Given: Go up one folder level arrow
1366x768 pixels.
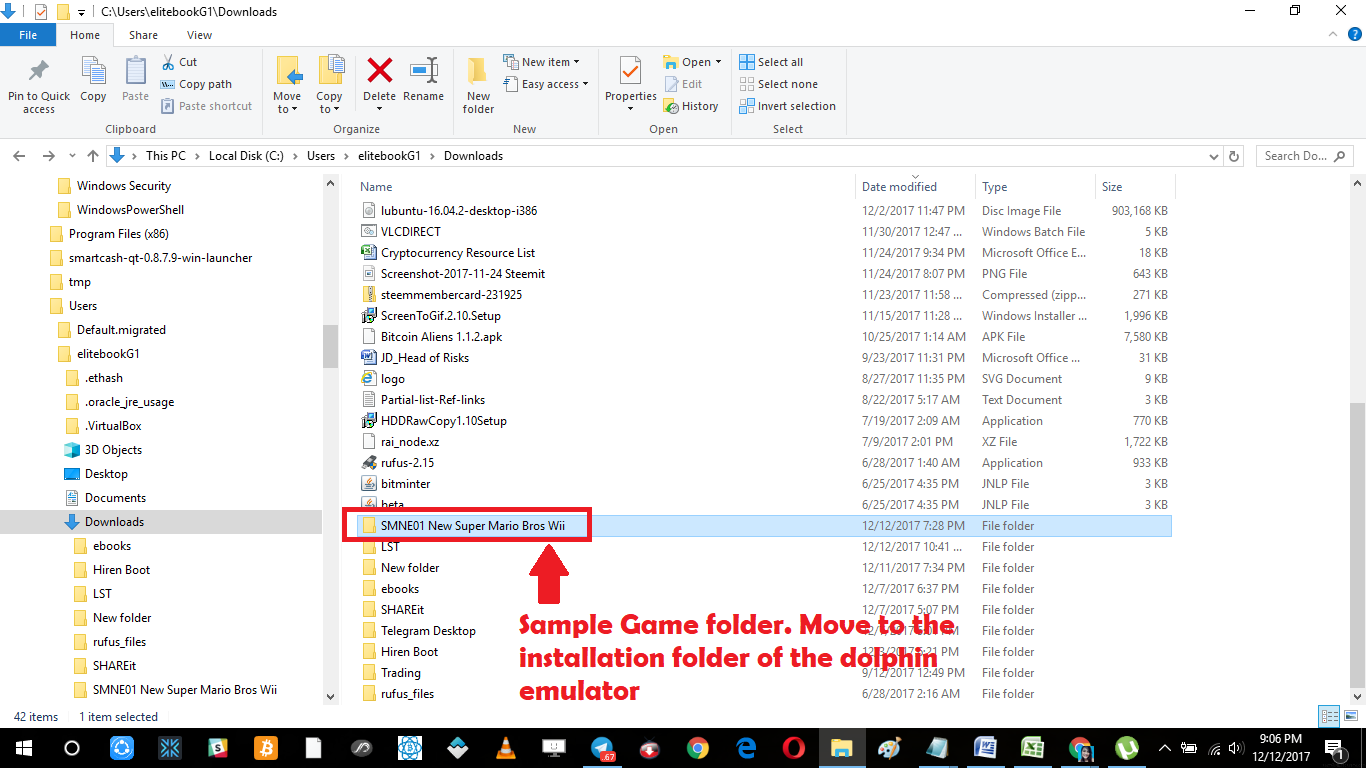Looking at the screenshot, I should point(93,156).
